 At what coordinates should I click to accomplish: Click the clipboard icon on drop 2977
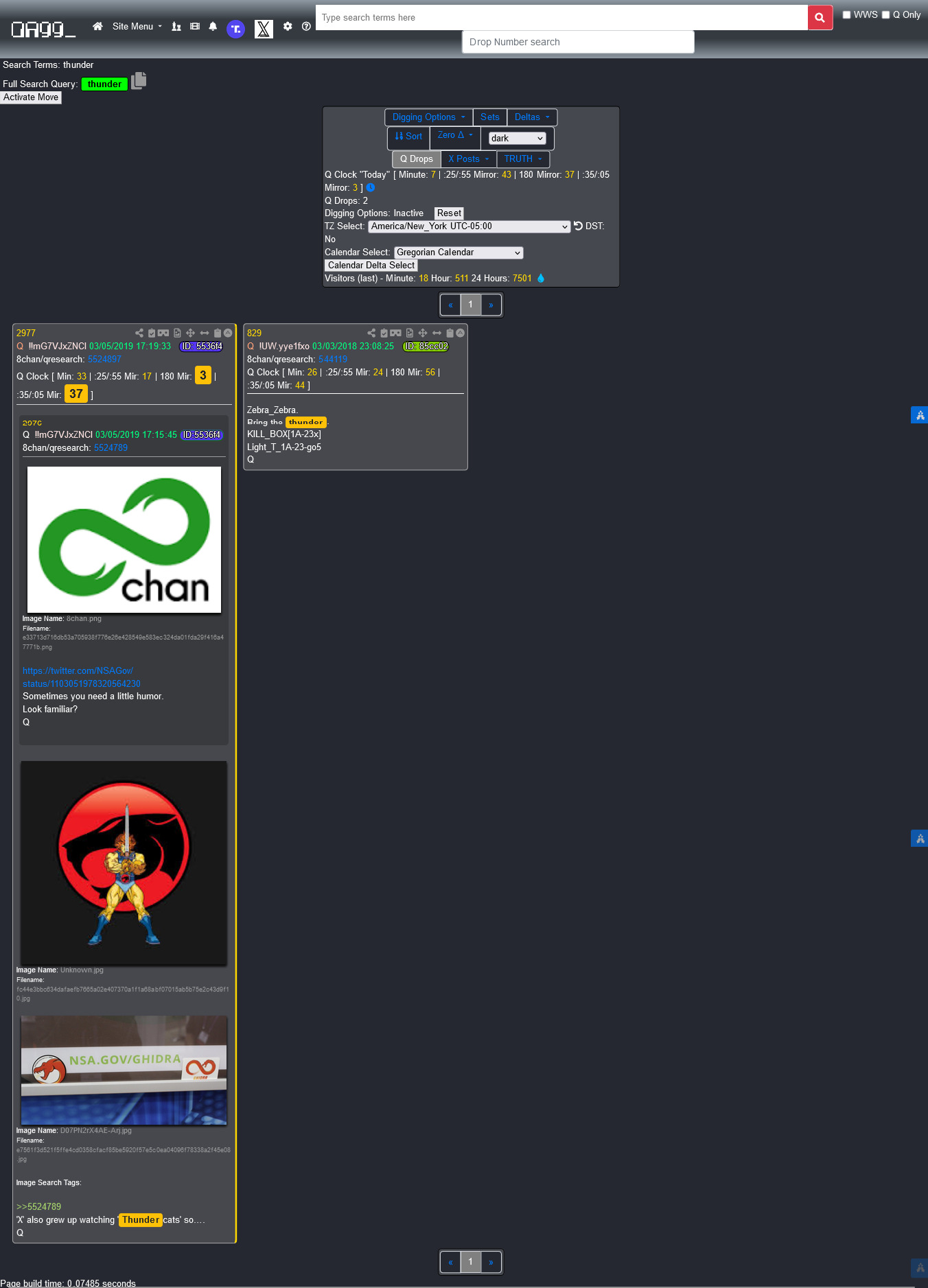tap(218, 333)
